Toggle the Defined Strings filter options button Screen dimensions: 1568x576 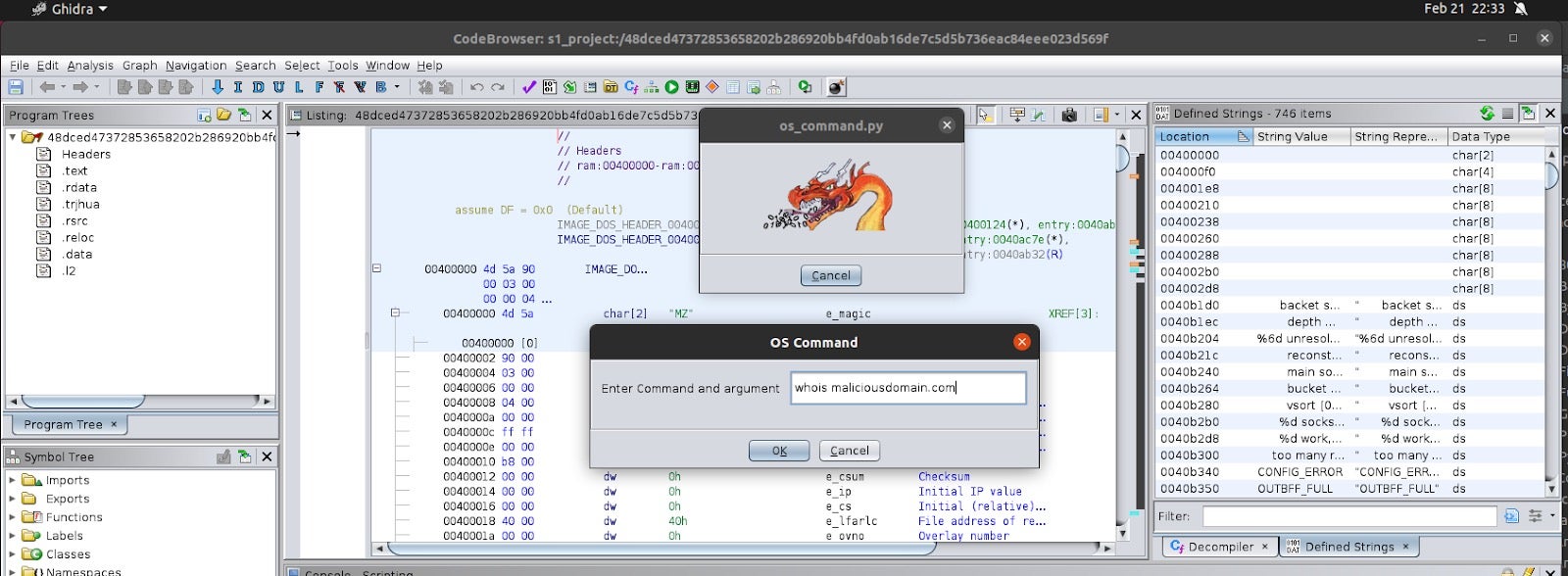pyautogui.click(x=1535, y=516)
